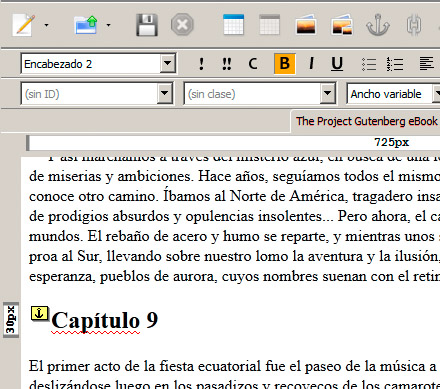Insert a table using the blue table icon

[x=233, y=25]
